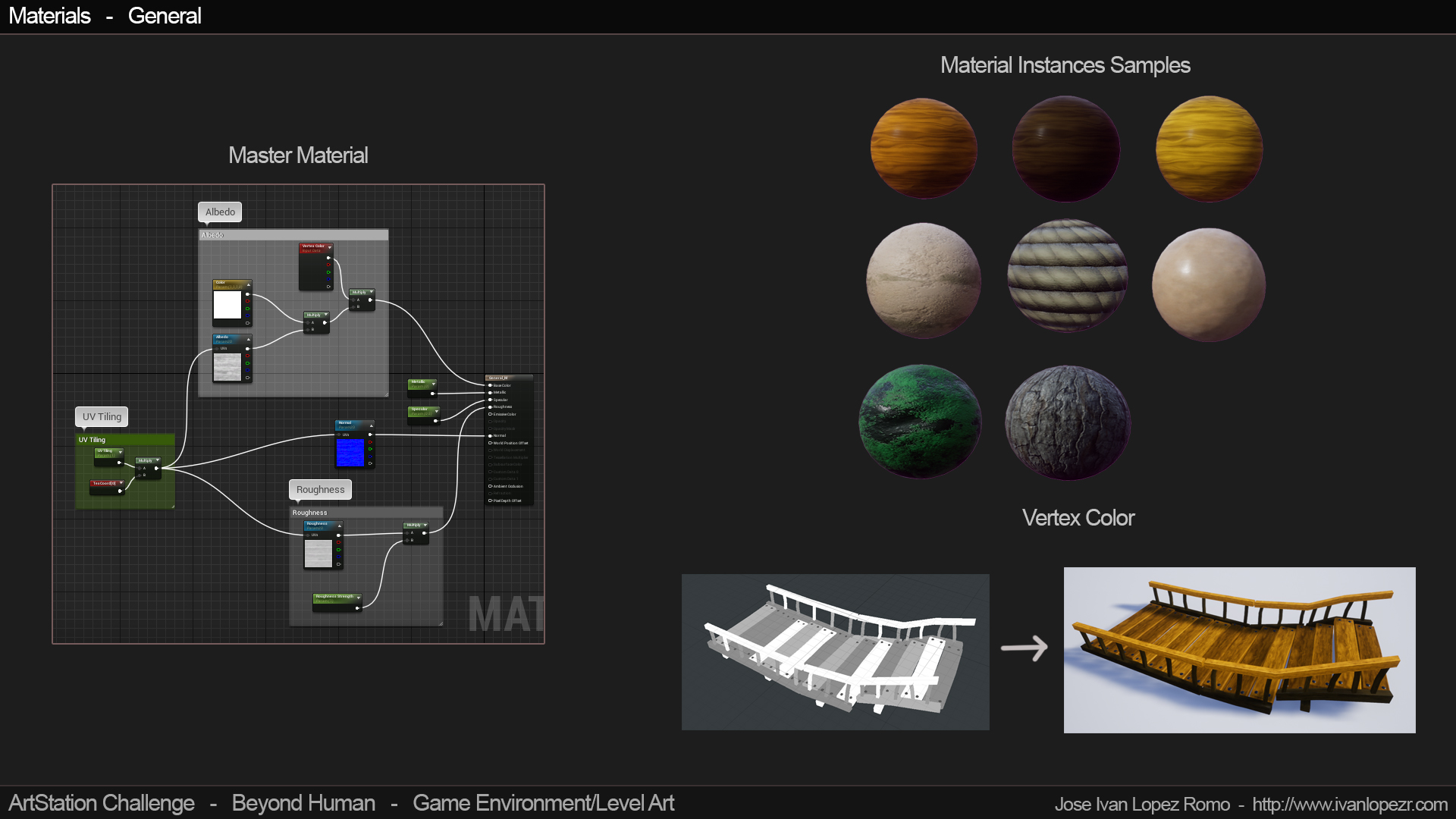Click the Pixel Depth Offset pin
This screenshot has height=819, width=1456.
[490, 500]
